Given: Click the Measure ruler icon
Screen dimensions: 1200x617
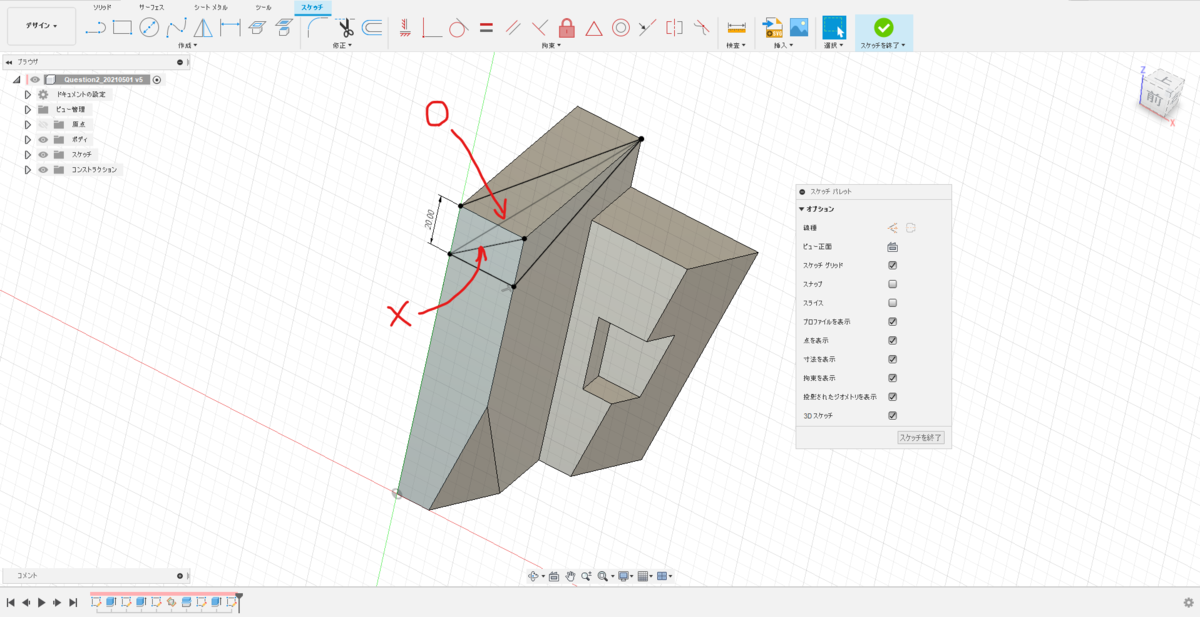Looking at the screenshot, I should [x=737, y=28].
